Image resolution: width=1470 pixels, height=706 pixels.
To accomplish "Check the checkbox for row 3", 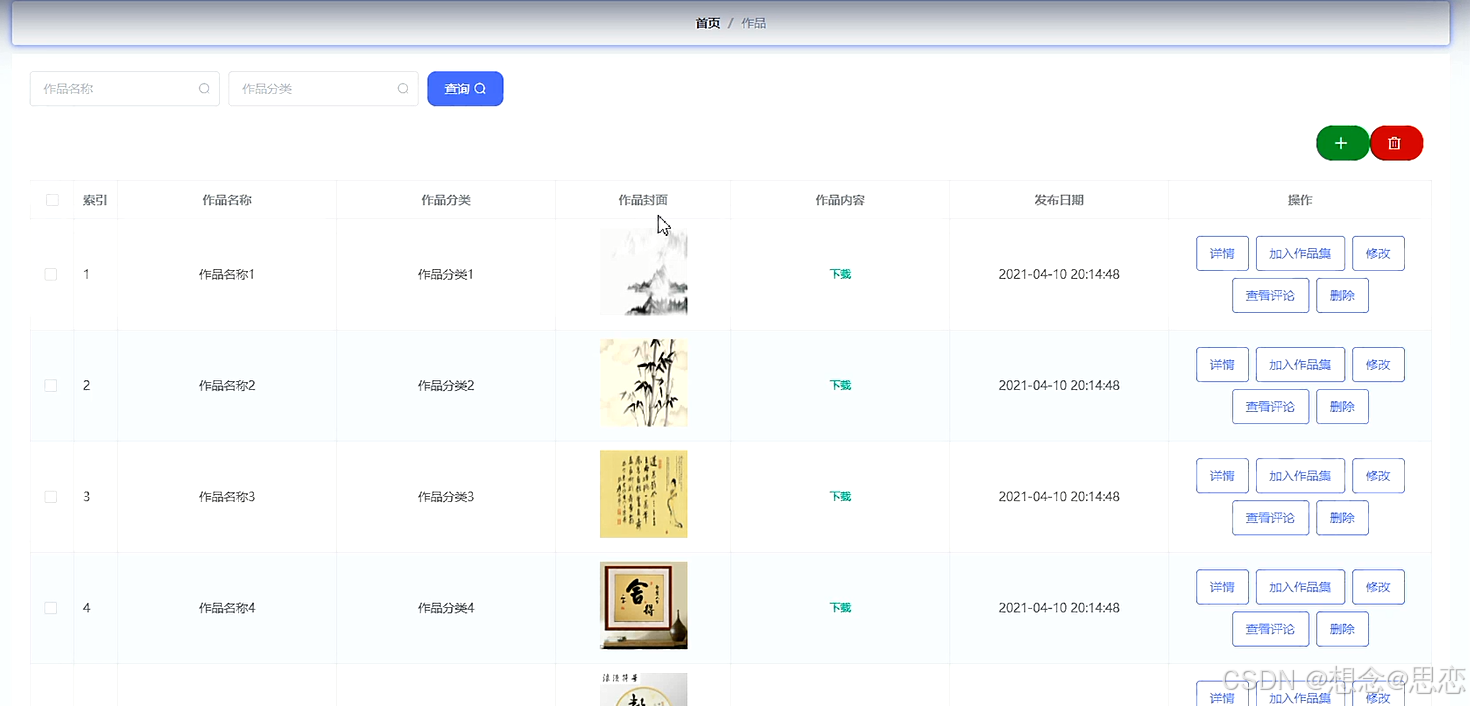I will click(51, 496).
